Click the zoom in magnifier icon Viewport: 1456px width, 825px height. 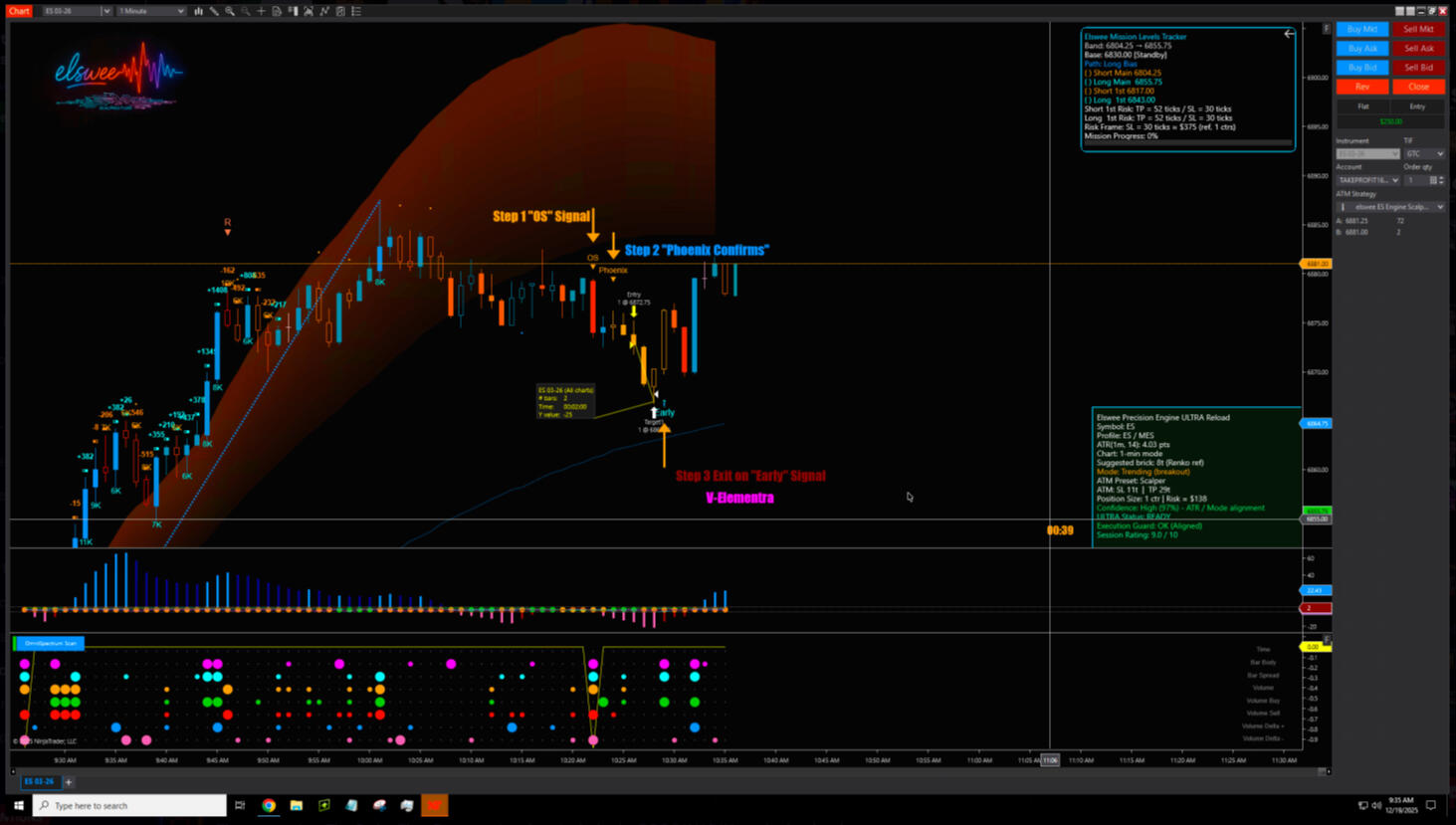pos(230,11)
